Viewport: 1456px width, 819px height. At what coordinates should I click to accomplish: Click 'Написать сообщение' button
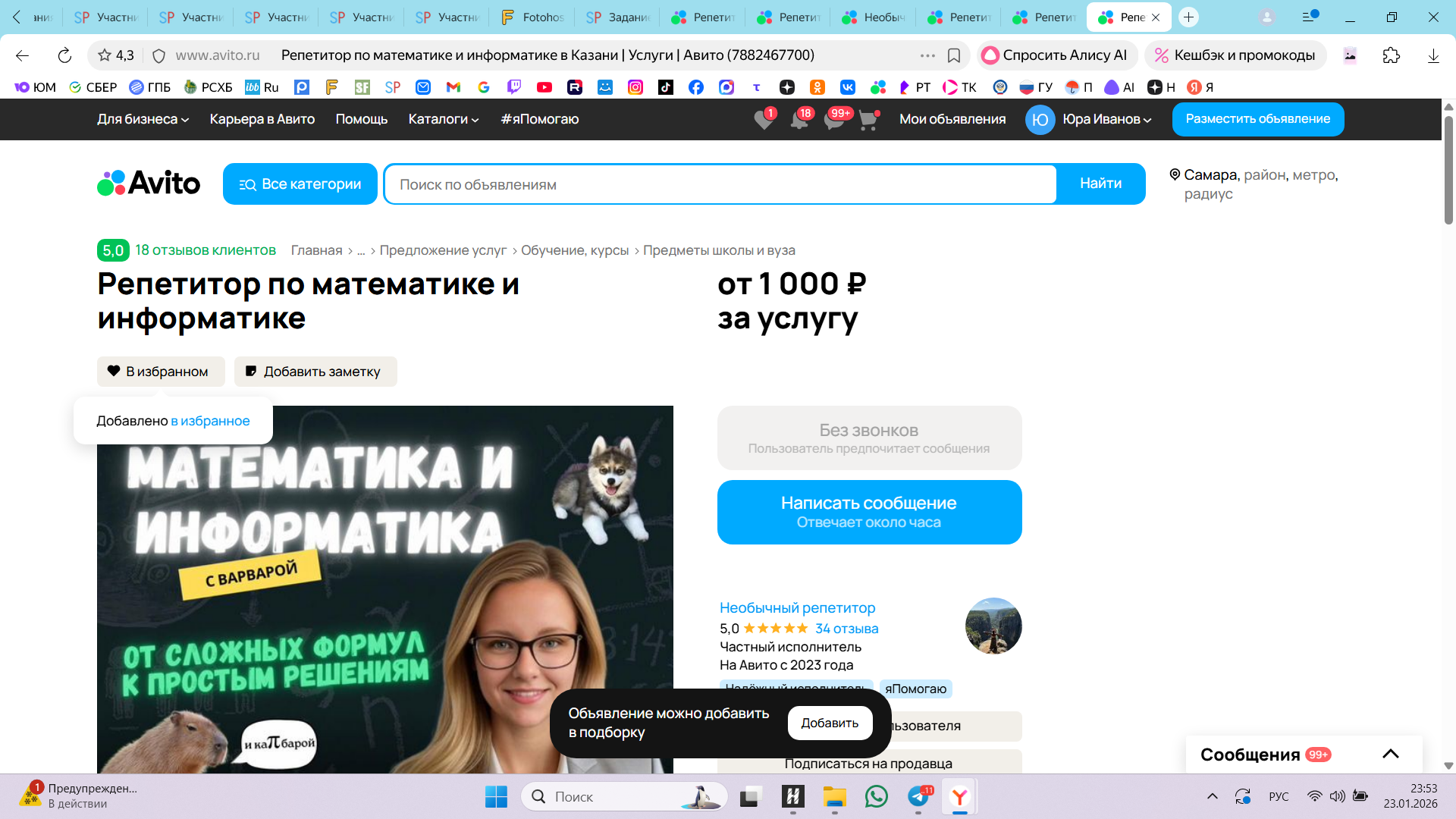click(869, 512)
